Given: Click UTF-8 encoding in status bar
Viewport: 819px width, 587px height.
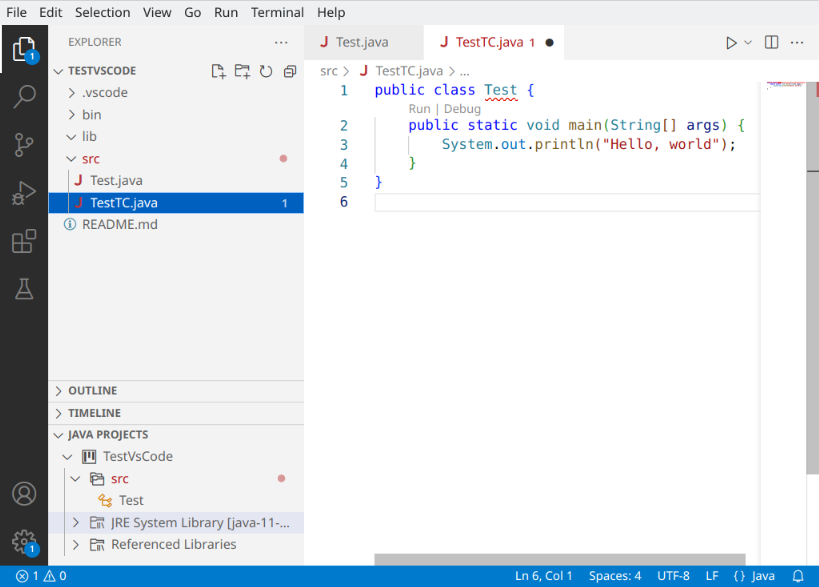Looking at the screenshot, I should (673, 576).
